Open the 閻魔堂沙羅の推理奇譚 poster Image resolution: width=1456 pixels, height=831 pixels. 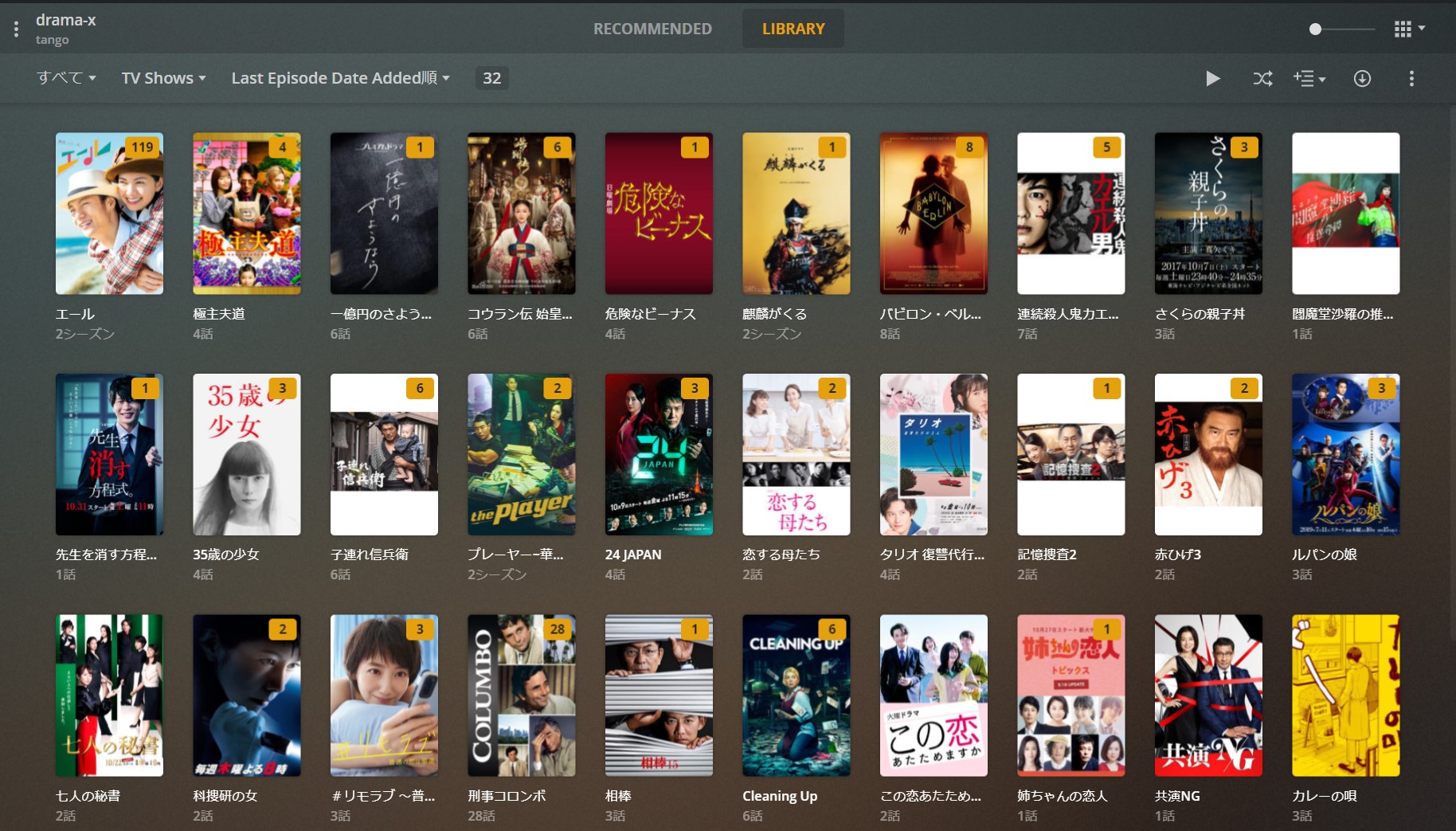point(1346,214)
